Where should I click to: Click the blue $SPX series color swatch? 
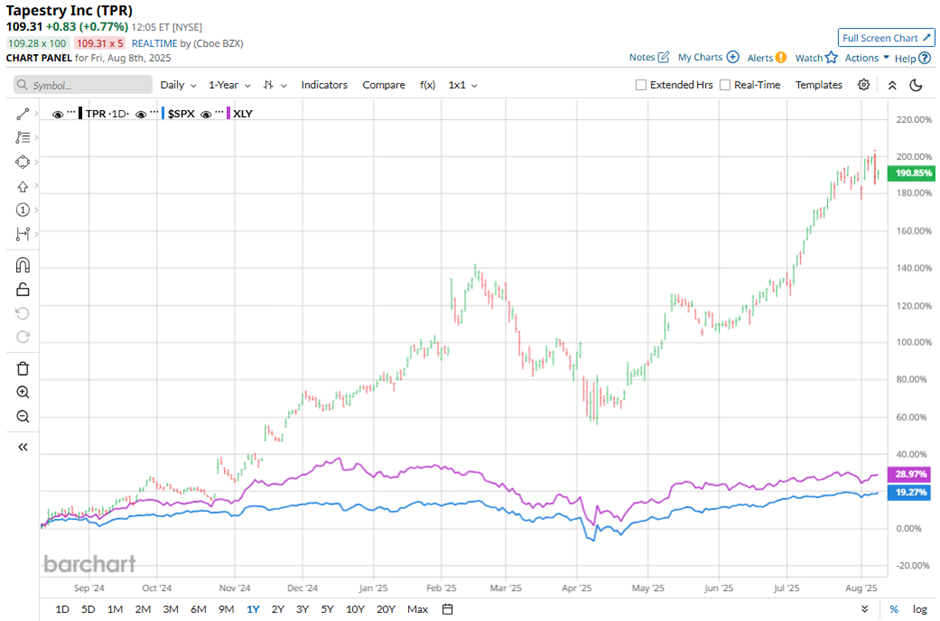(163, 113)
